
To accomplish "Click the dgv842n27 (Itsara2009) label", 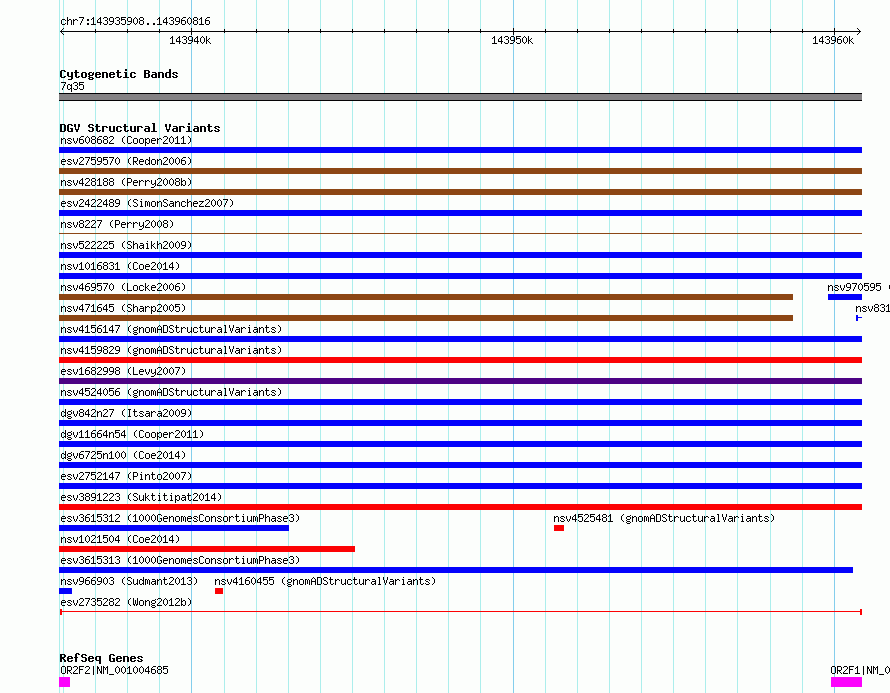I will [126, 413].
